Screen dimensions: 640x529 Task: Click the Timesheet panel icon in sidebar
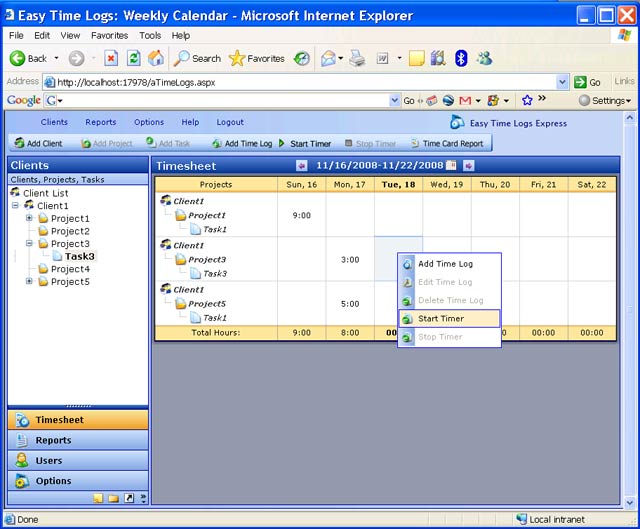[x=22, y=420]
